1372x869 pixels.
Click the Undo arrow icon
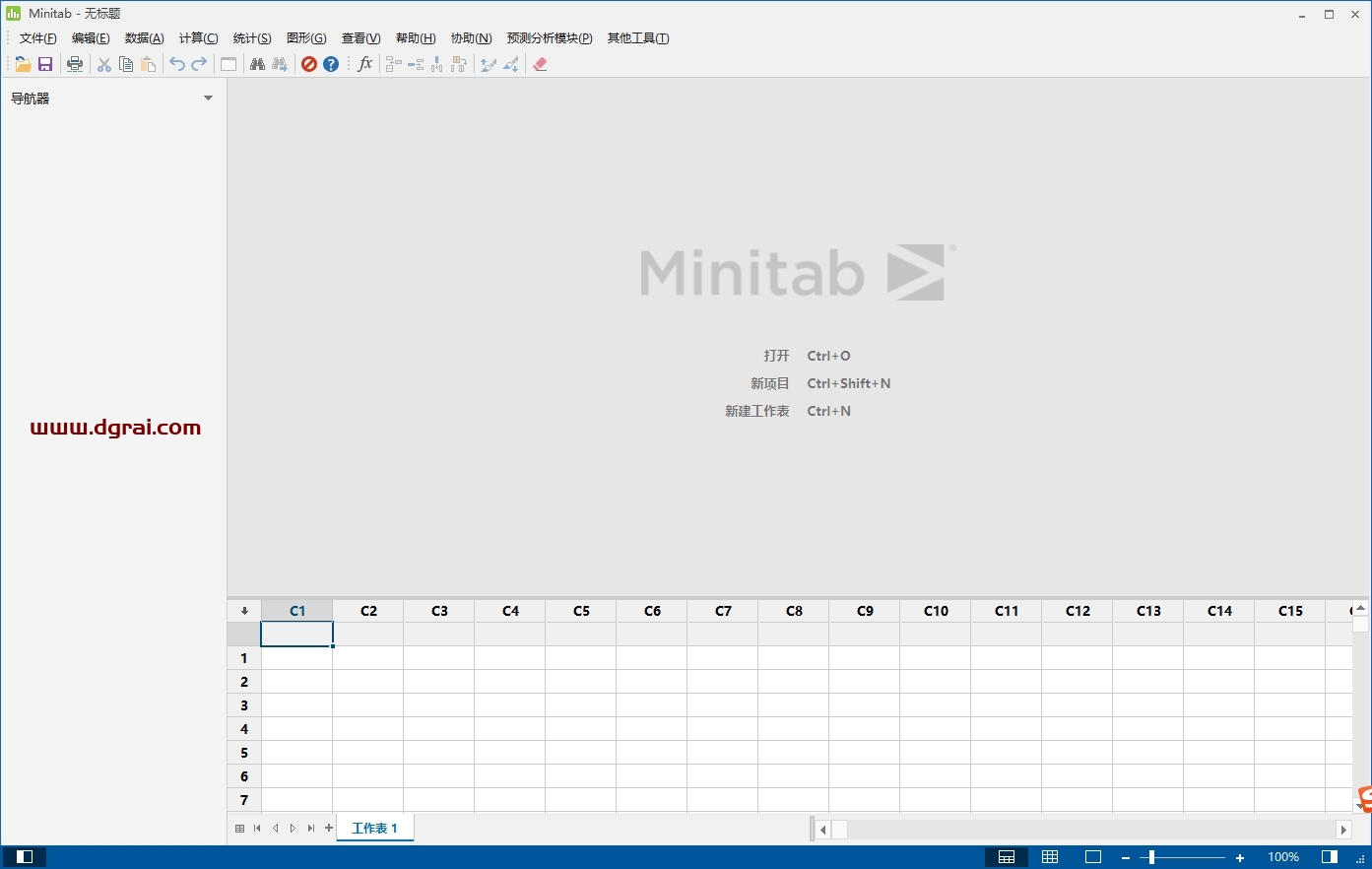tap(177, 64)
